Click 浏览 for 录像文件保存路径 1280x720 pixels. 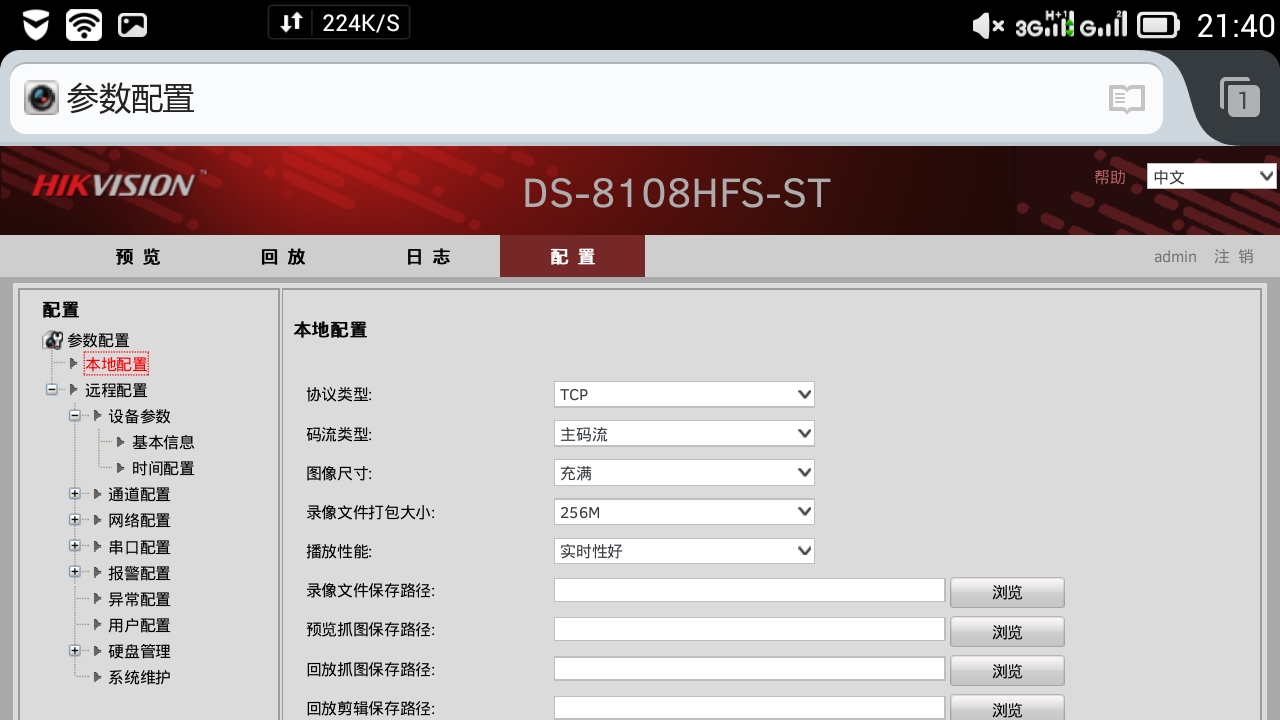(1007, 592)
